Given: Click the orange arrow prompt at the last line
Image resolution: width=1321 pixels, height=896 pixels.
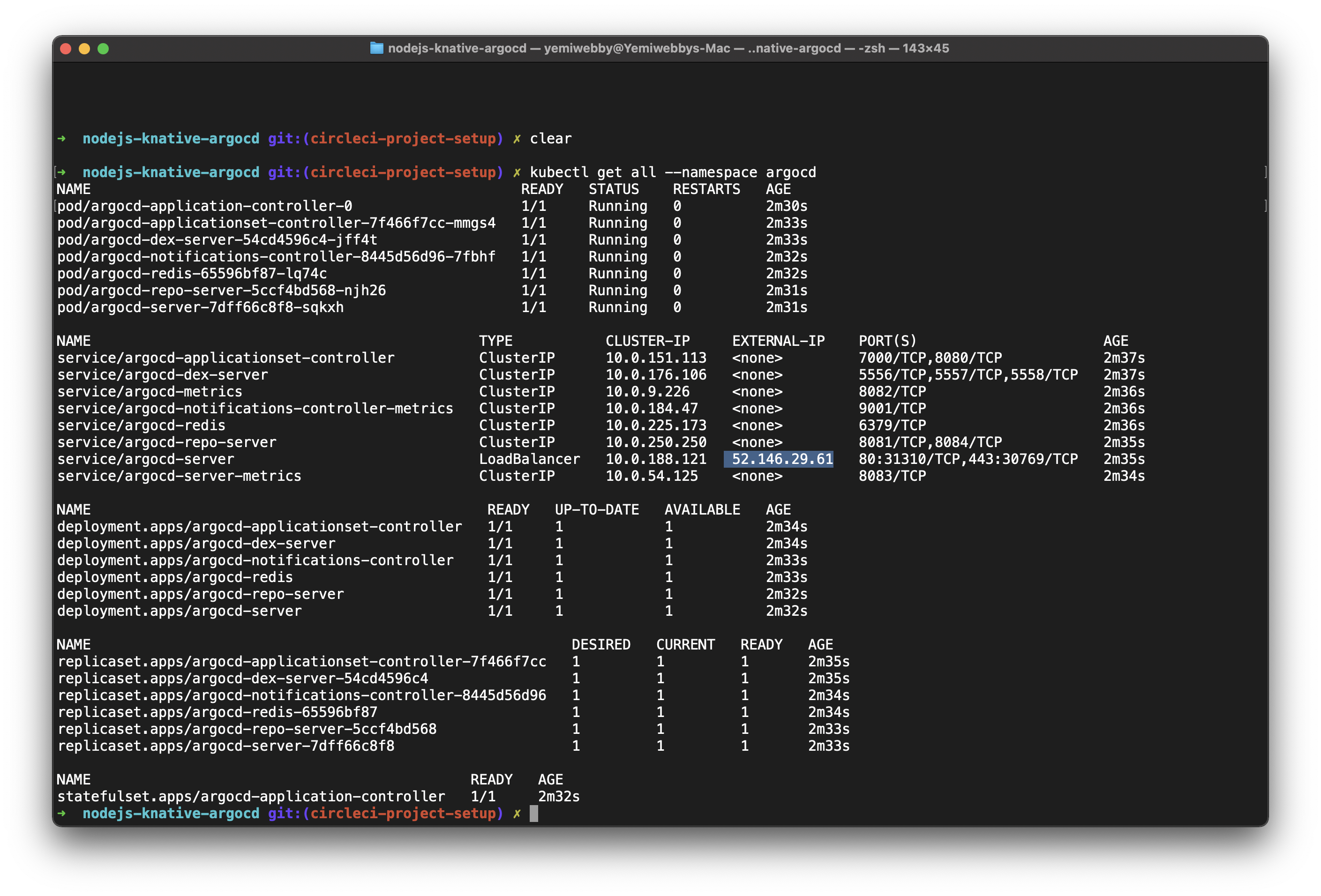Looking at the screenshot, I should (x=62, y=813).
